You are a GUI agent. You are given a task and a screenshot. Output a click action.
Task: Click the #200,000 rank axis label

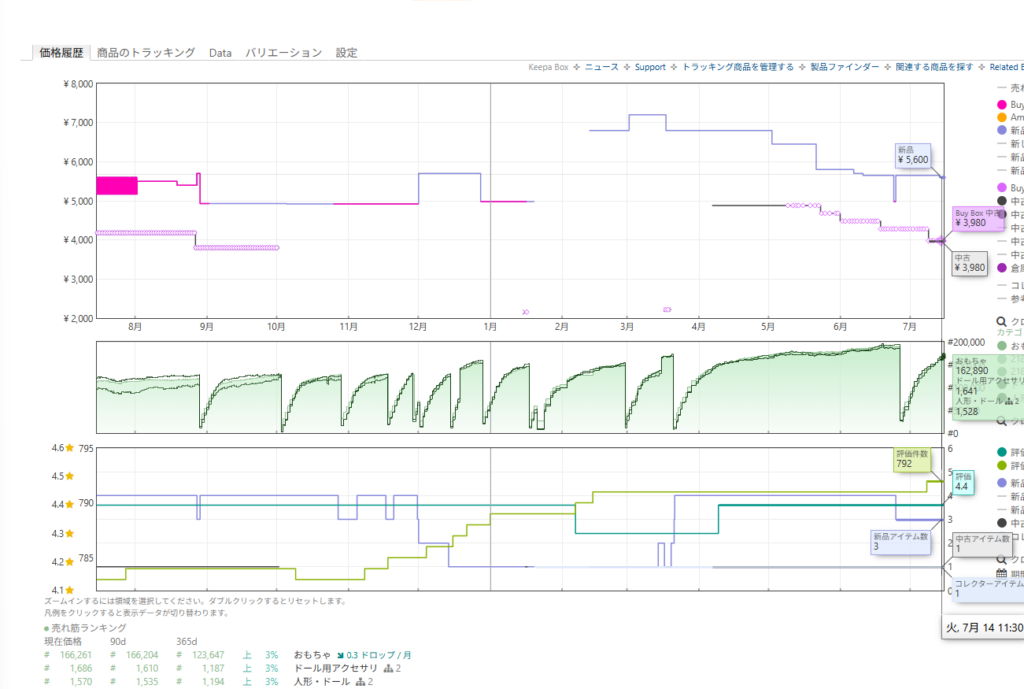966,342
